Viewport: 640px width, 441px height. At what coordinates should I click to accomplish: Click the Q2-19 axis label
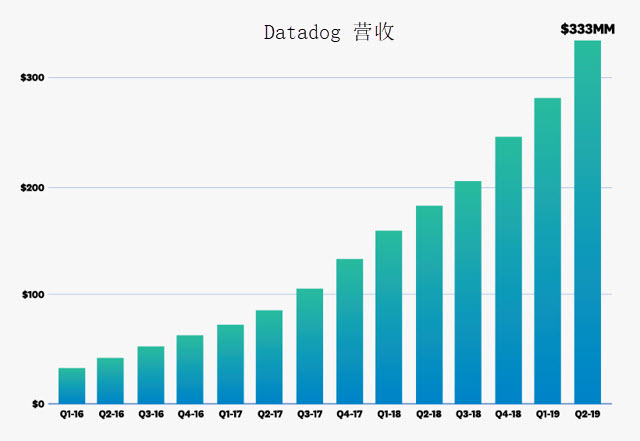(x=587, y=414)
